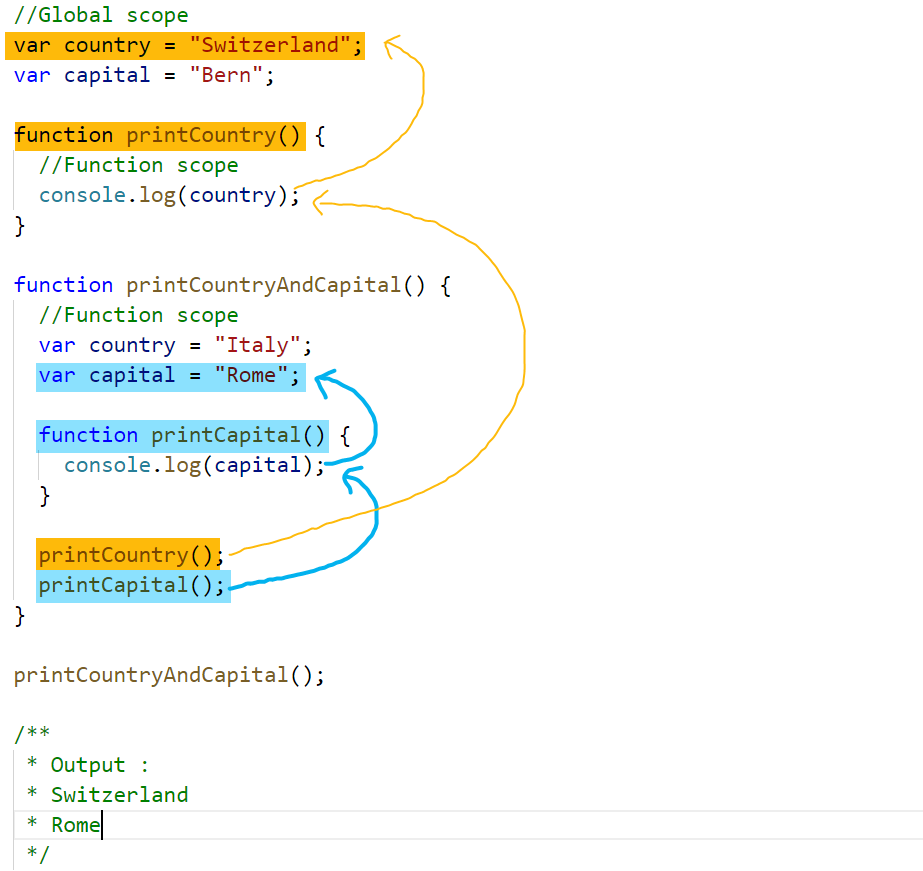
Task: Place cursor after Rome in the output comment
Action: pyautogui.click(x=101, y=825)
